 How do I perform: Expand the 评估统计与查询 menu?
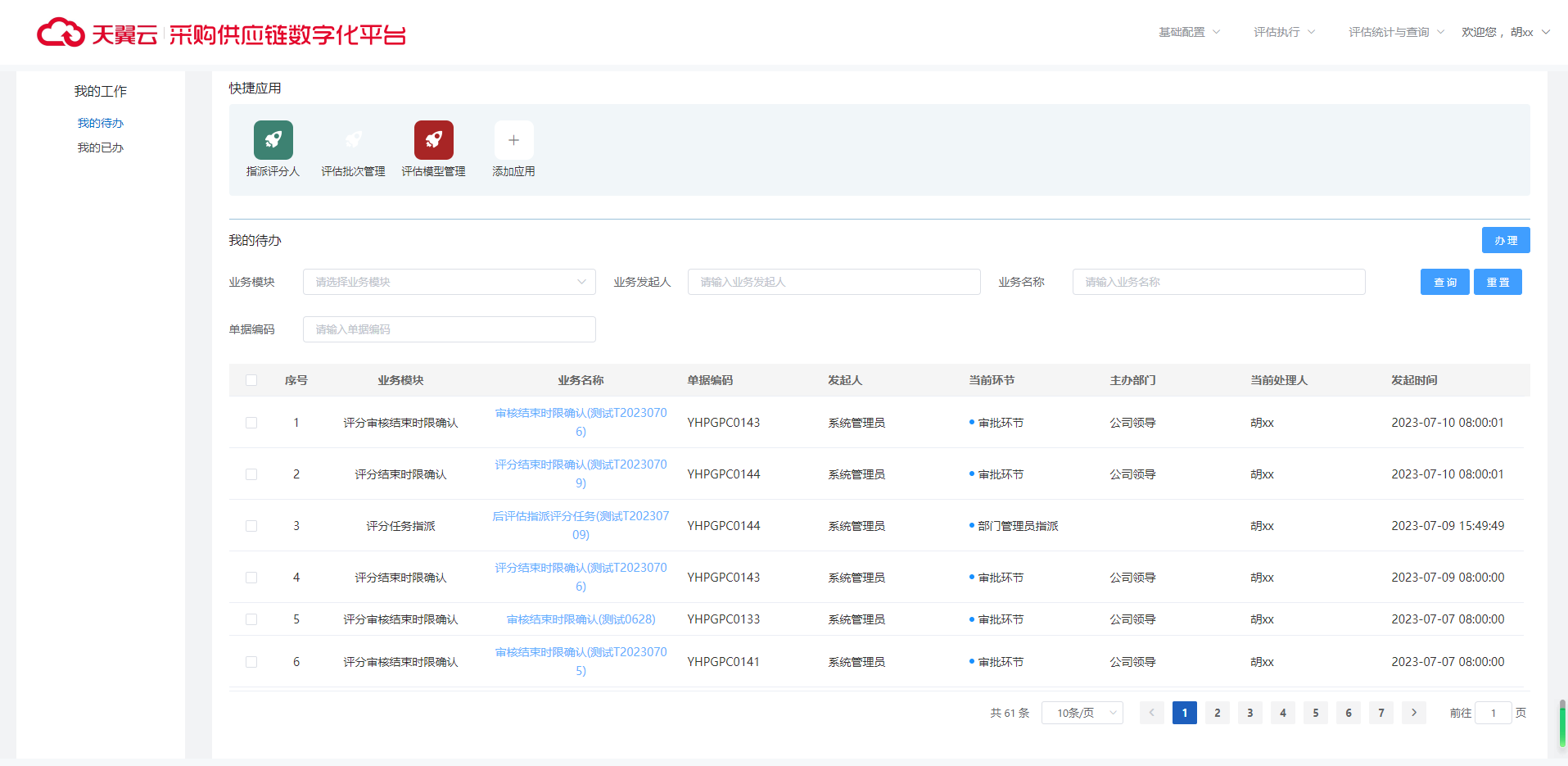(x=1396, y=32)
